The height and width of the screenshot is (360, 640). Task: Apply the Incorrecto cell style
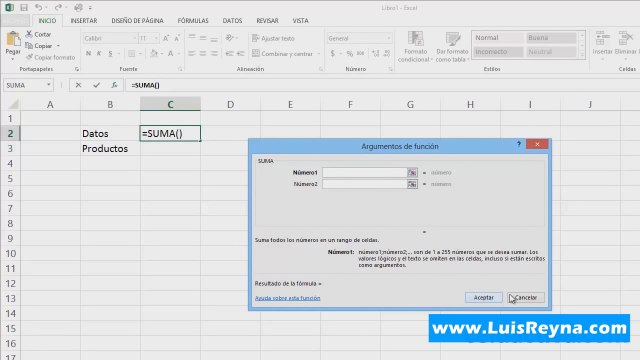[498, 52]
